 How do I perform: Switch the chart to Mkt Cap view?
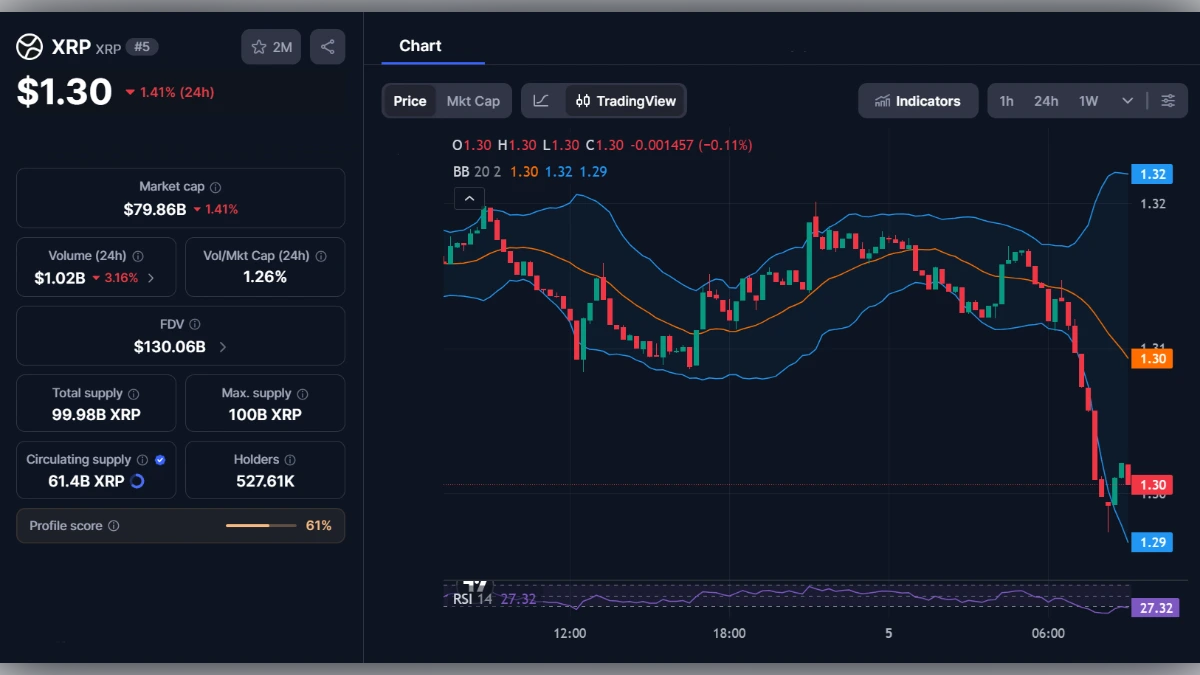474,100
